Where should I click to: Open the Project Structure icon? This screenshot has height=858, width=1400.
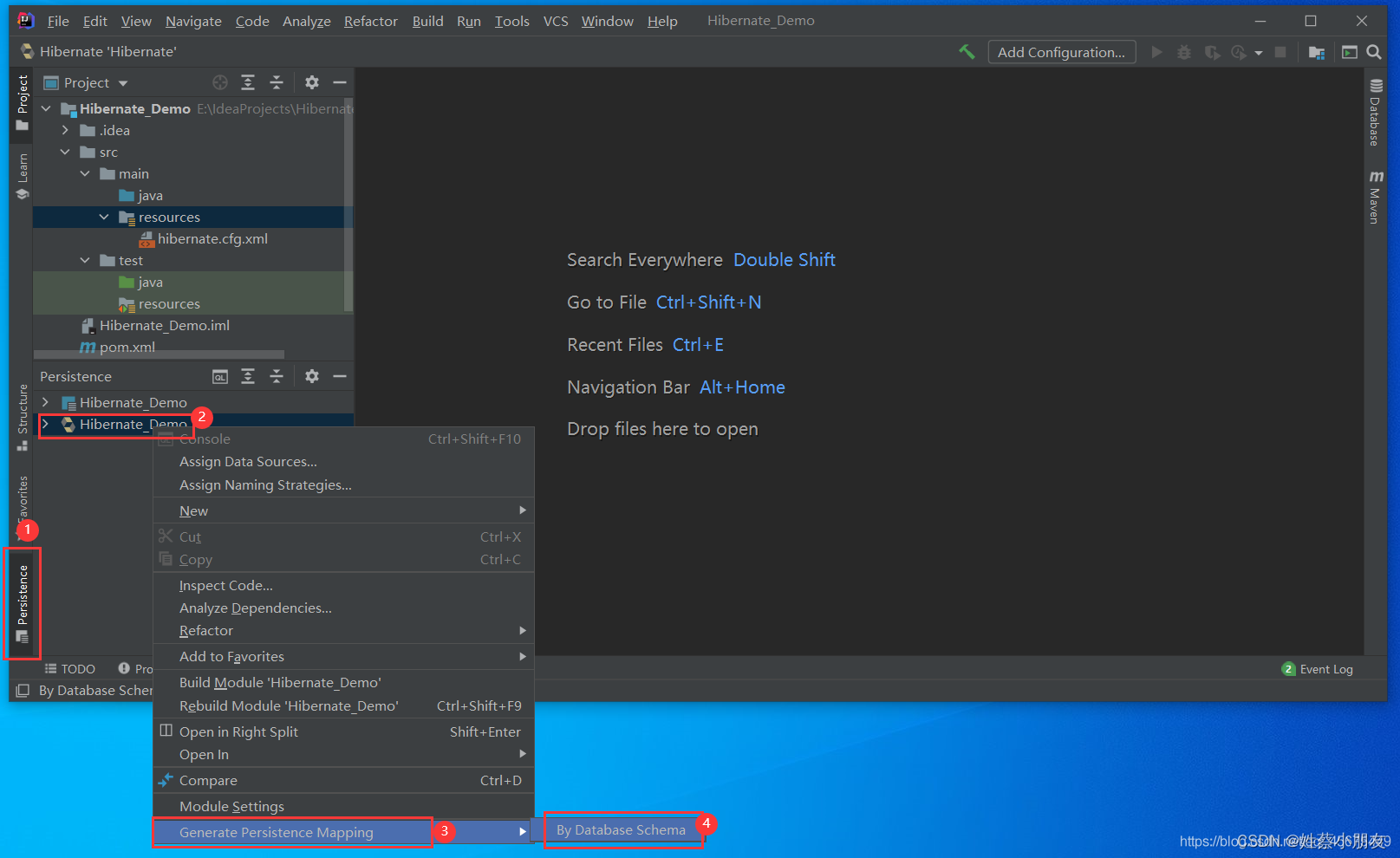click(x=1316, y=52)
